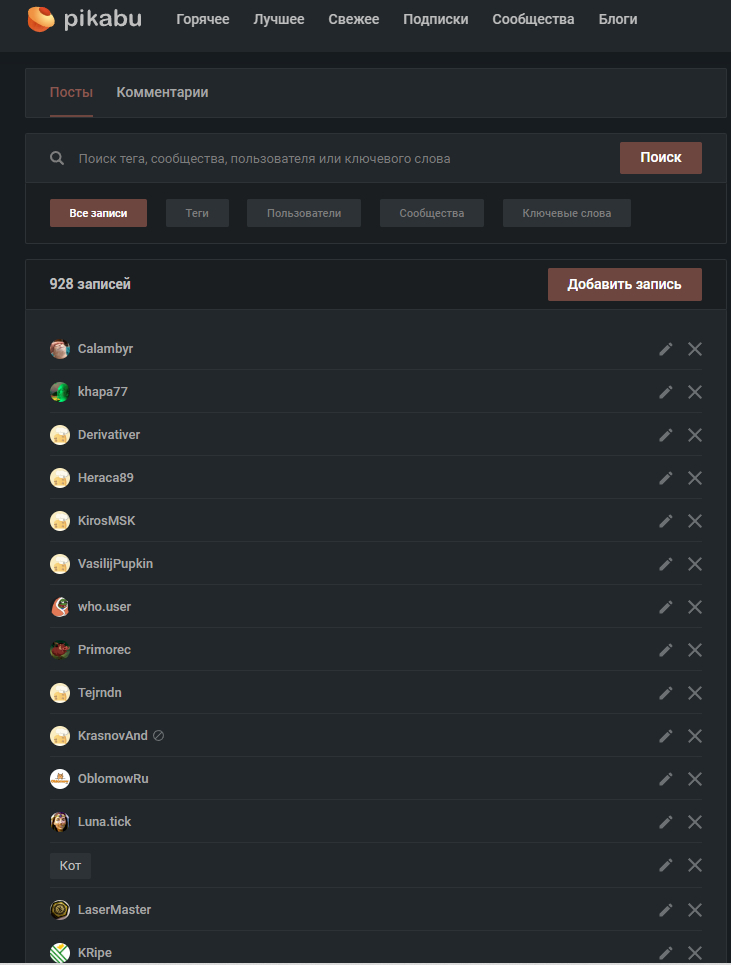Open the Горячее section
This screenshot has height=965, width=731.
tap(202, 19)
